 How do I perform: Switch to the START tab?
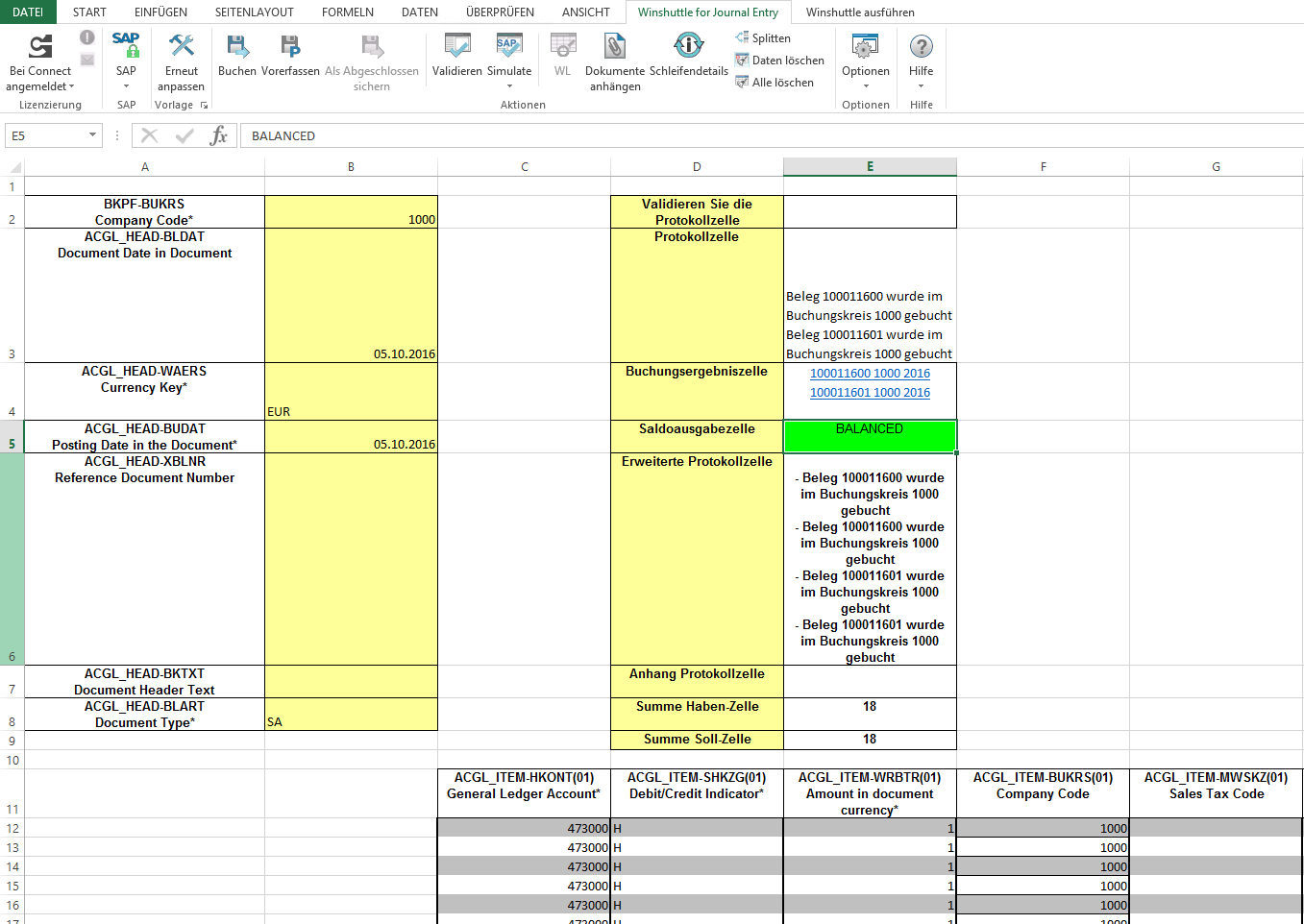coord(89,12)
